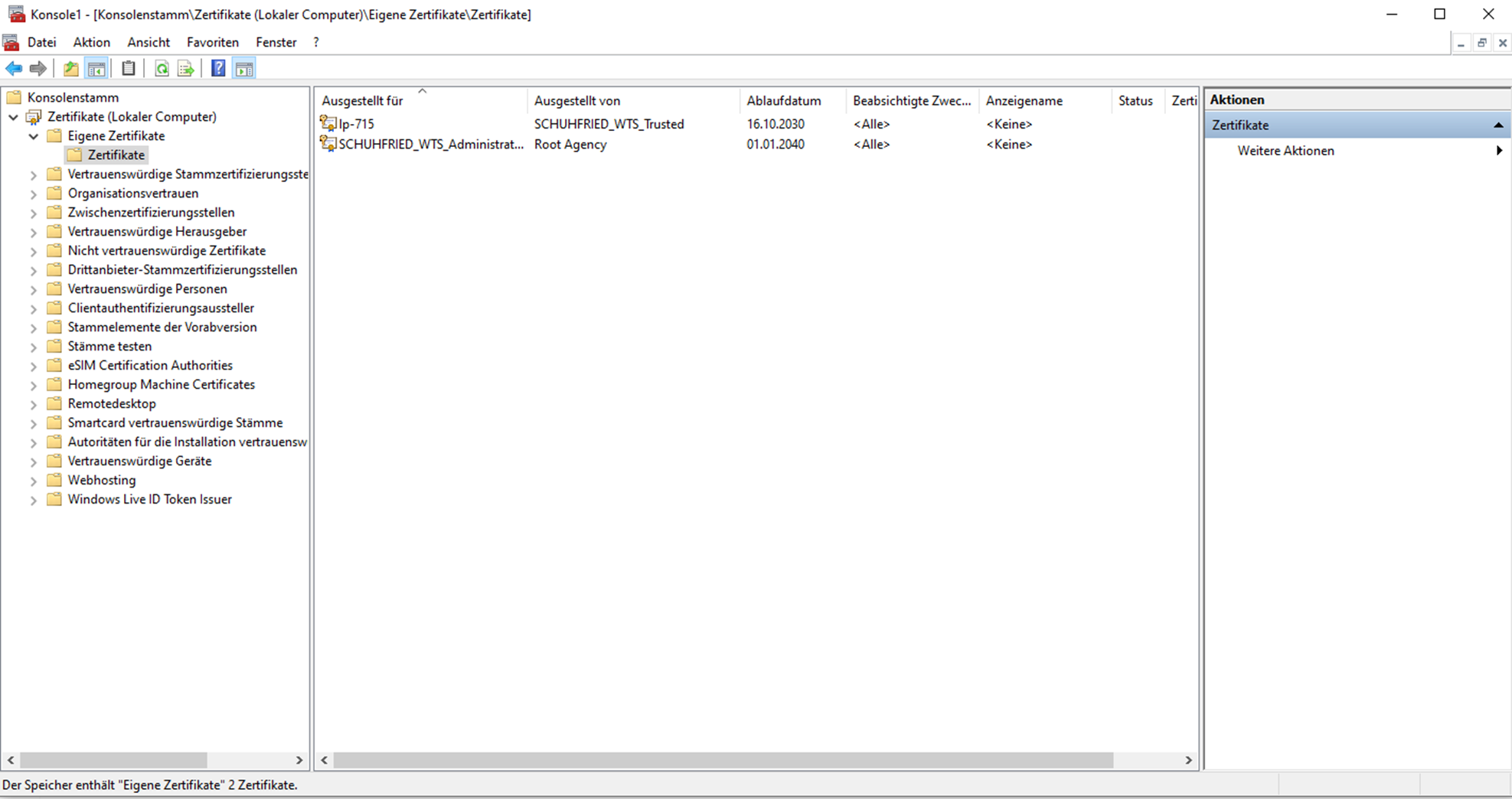
Task: Open Weitere Aktionen submenu
Action: (1285, 151)
